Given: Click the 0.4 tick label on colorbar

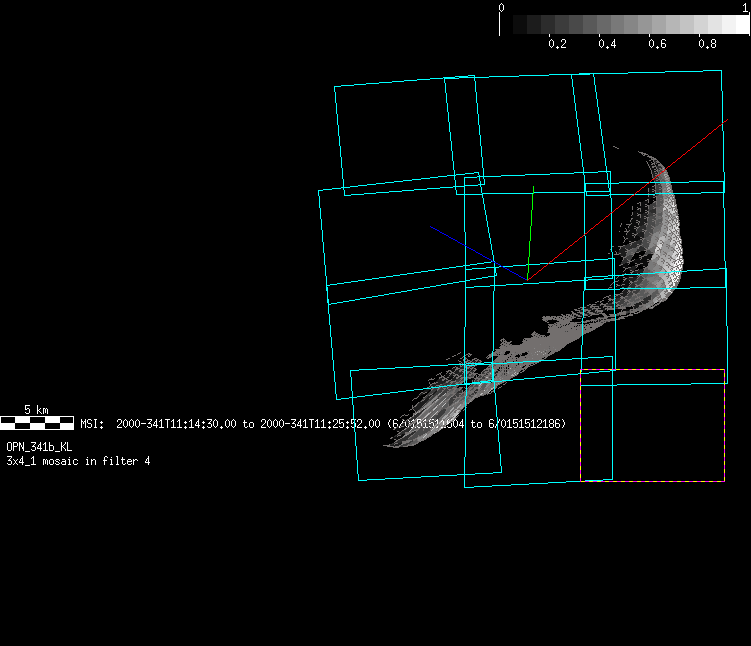Looking at the screenshot, I should (607, 45).
